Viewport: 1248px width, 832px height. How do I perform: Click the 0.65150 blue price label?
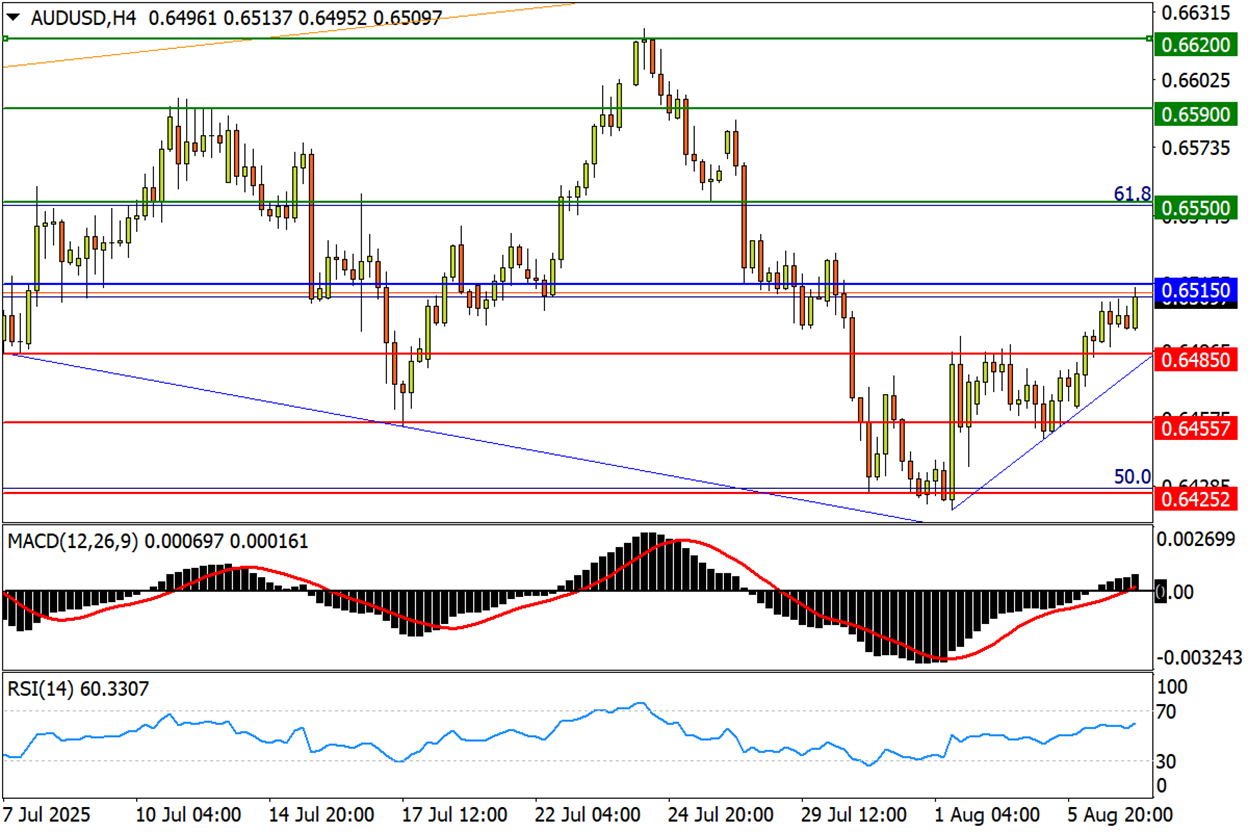[1197, 290]
